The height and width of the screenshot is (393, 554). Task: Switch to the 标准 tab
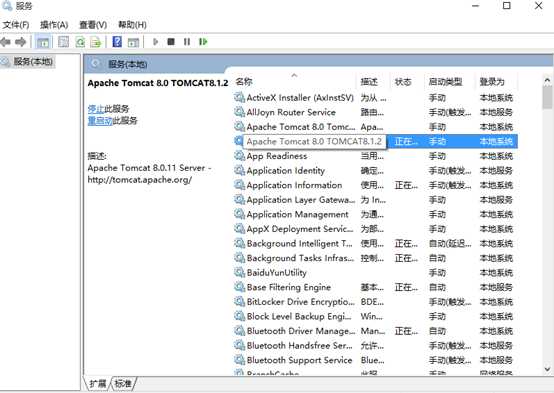pyautogui.click(x=123, y=383)
